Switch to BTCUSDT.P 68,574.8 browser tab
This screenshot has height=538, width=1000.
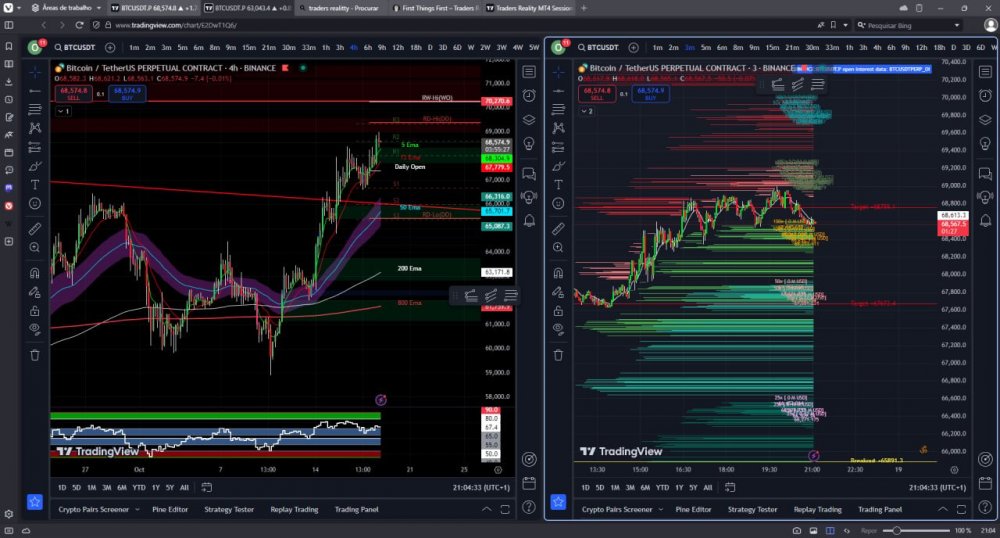[153, 8]
